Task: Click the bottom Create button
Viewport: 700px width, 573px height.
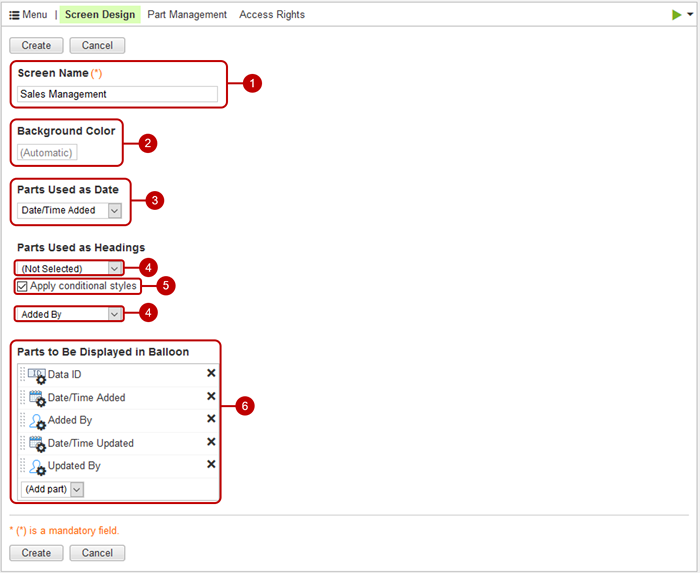Action: [x=36, y=553]
